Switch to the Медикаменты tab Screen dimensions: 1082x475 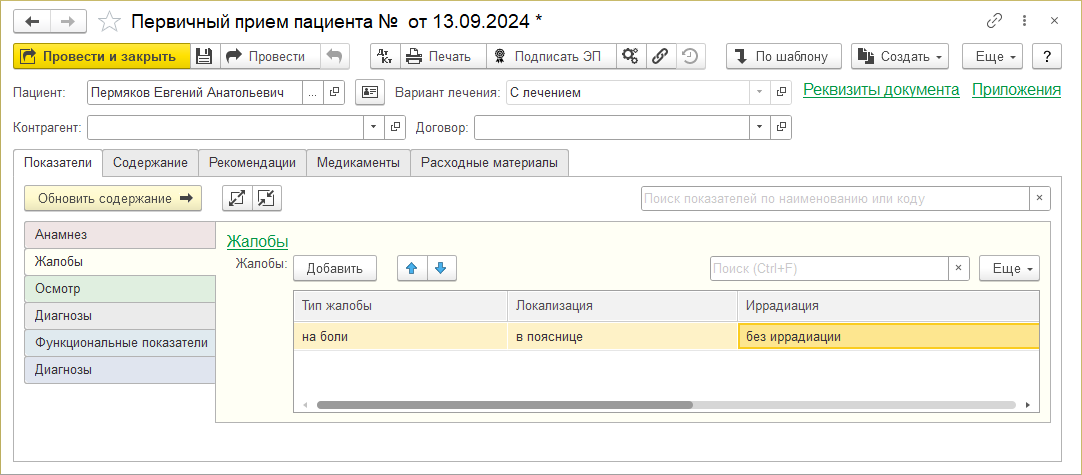[x=358, y=162]
